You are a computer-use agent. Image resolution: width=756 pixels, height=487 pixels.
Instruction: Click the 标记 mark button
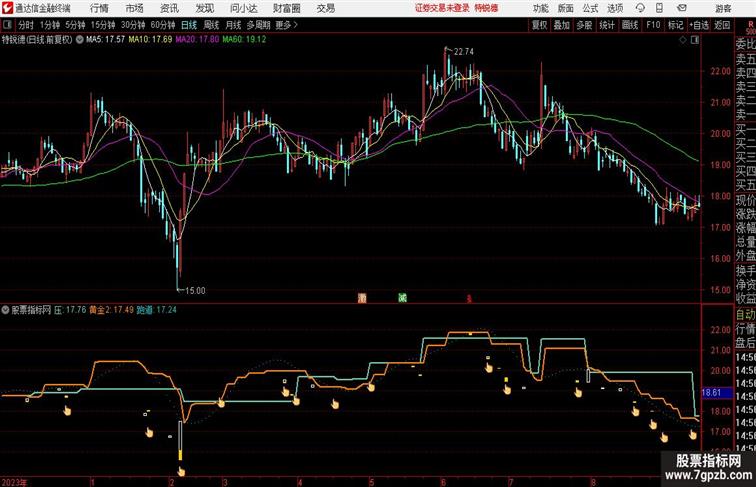tap(675, 25)
